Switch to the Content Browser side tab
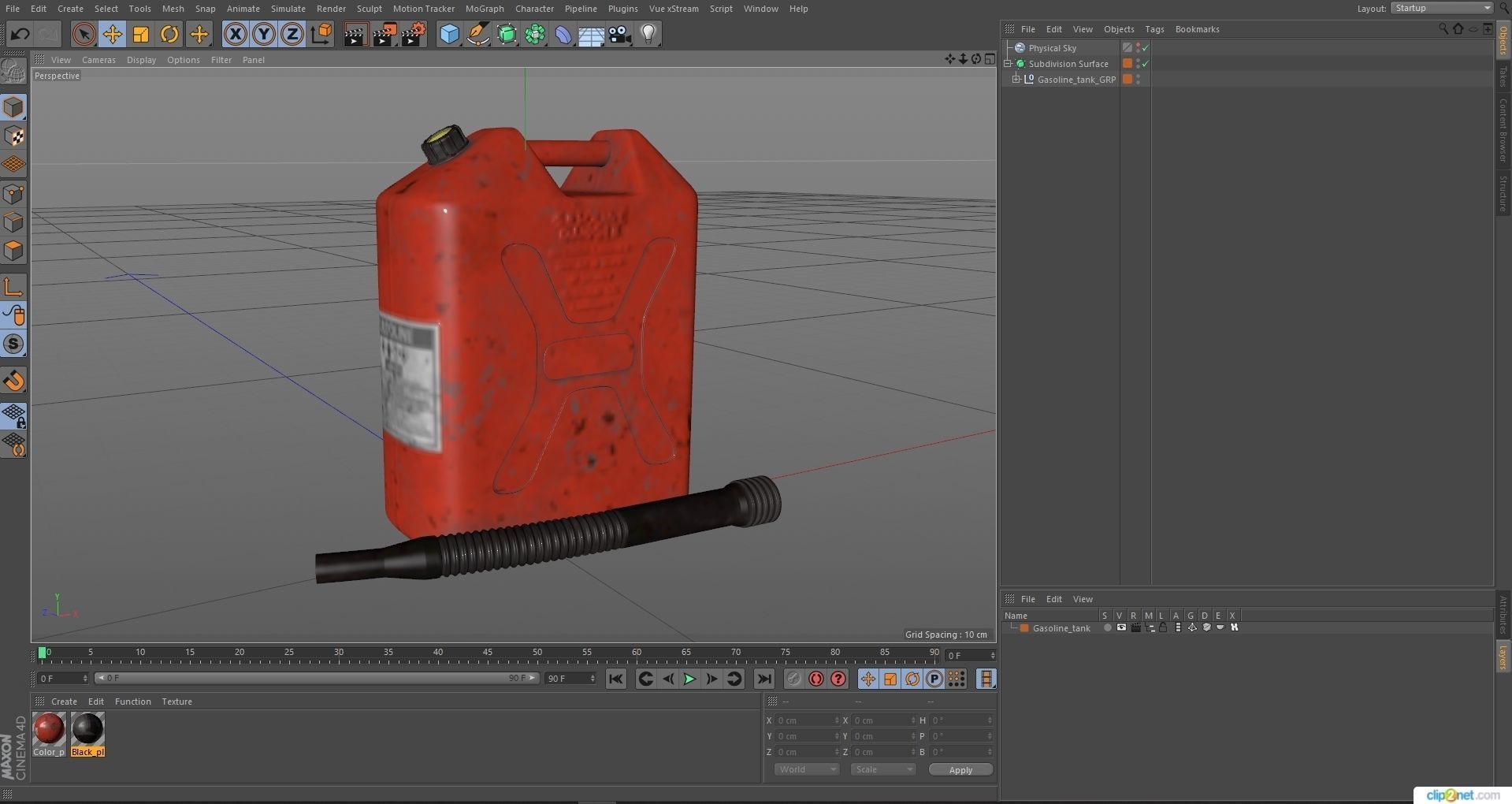This screenshot has width=1512, height=804. tap(1503, 130)
